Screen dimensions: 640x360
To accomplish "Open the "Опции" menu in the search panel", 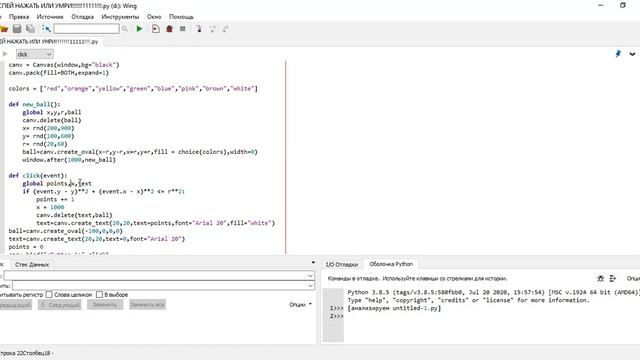I will coord(300,304).
